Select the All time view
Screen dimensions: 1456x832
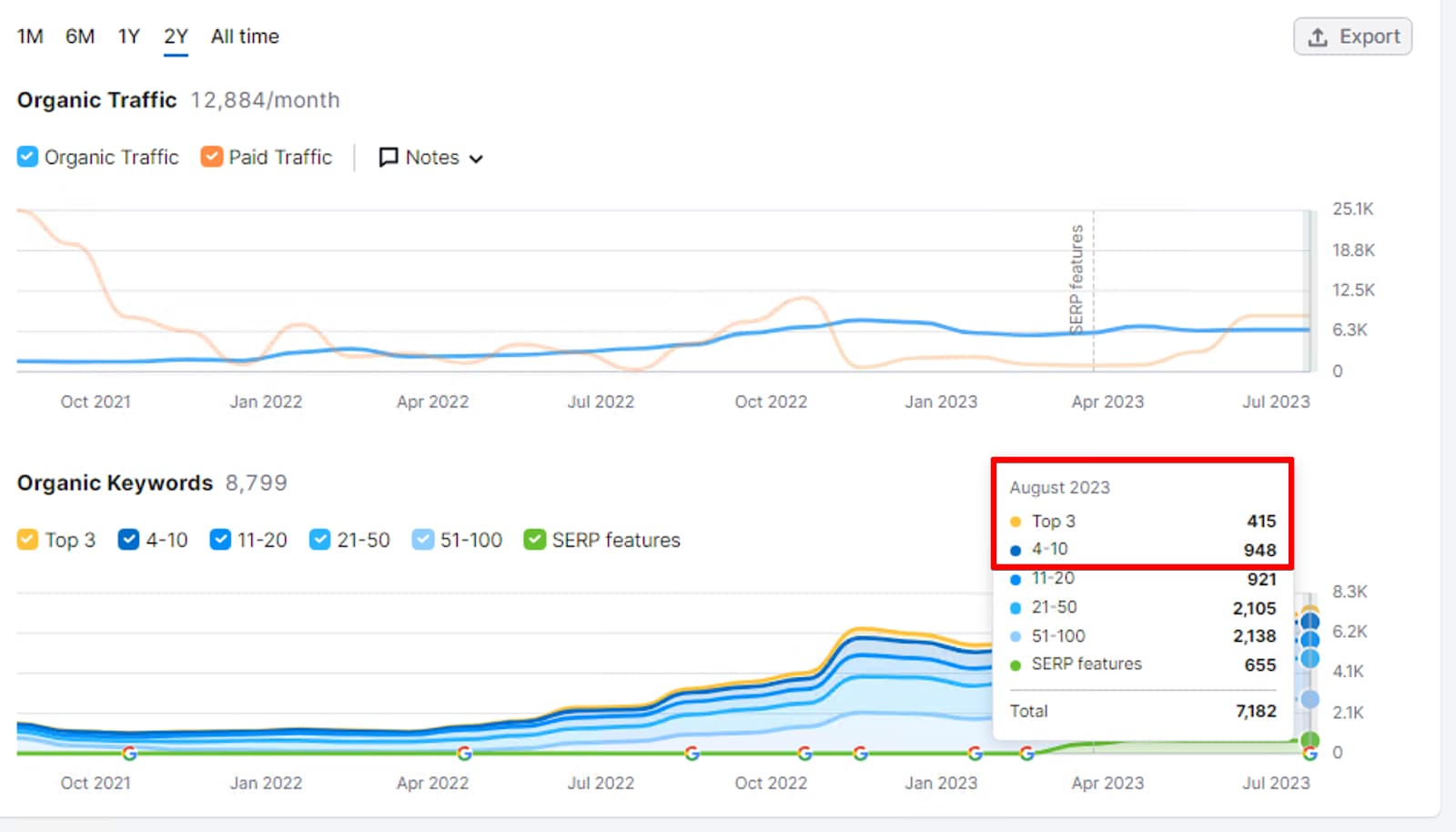click(x=243, y=36)
